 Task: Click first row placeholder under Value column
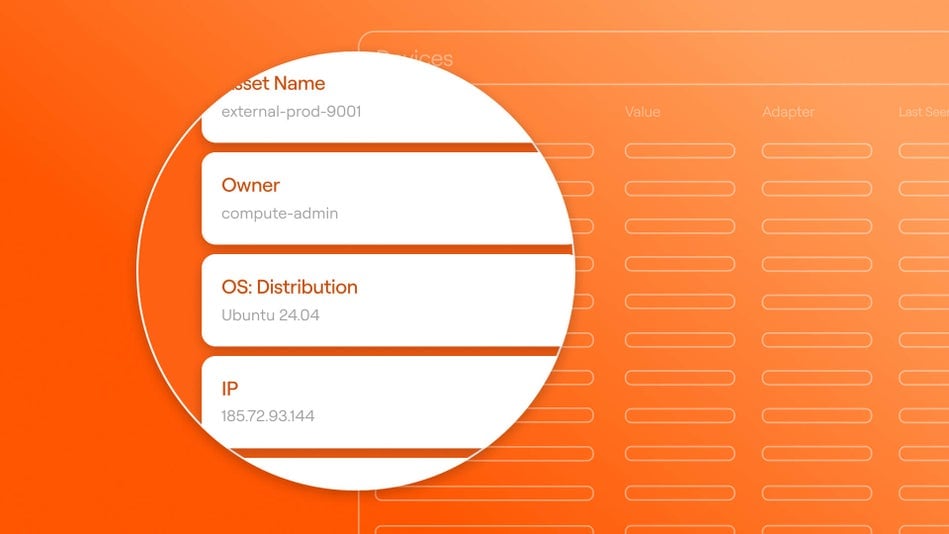679,151
